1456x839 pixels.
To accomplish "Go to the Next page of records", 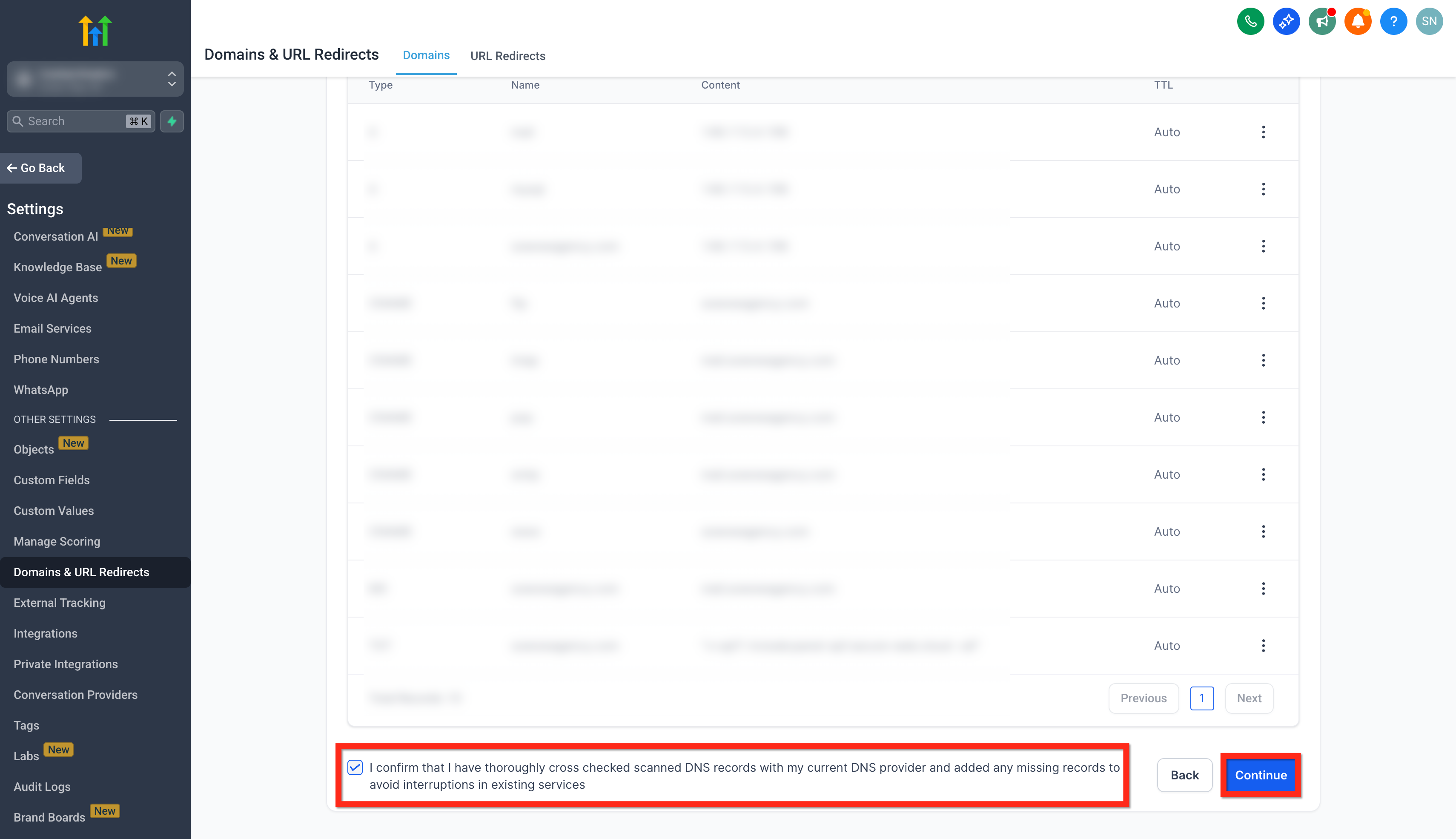I will [x=1249, y=698].
